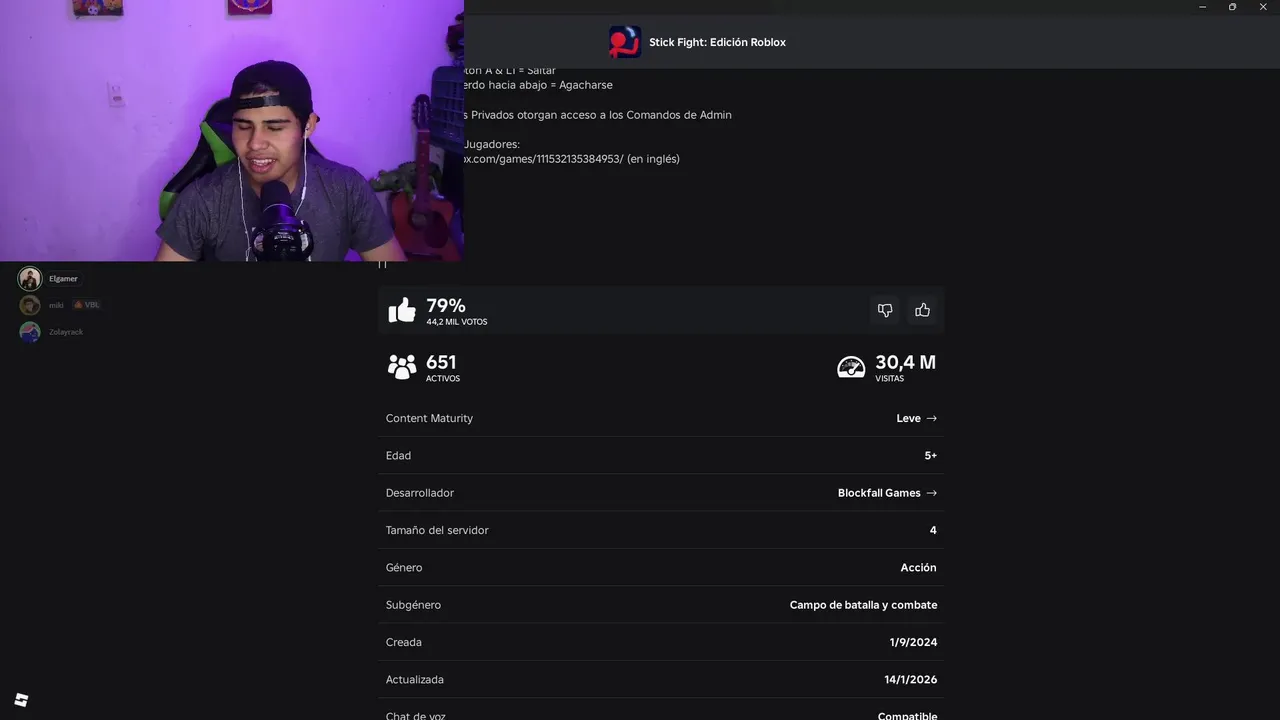Open Zolayrack's avatar in friends list

(30, 332)
